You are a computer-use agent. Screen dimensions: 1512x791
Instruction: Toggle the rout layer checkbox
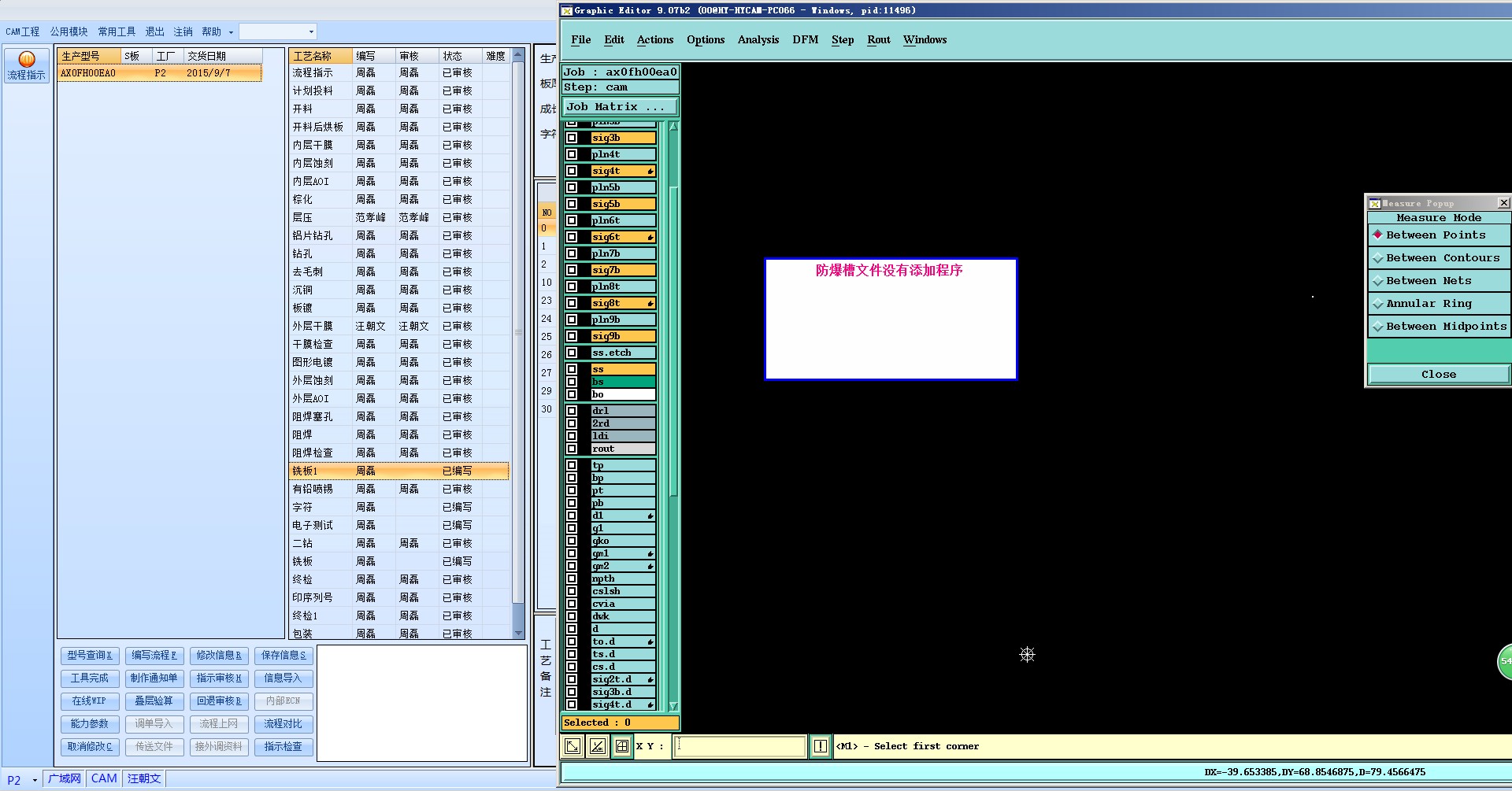(x=572, y=449)
